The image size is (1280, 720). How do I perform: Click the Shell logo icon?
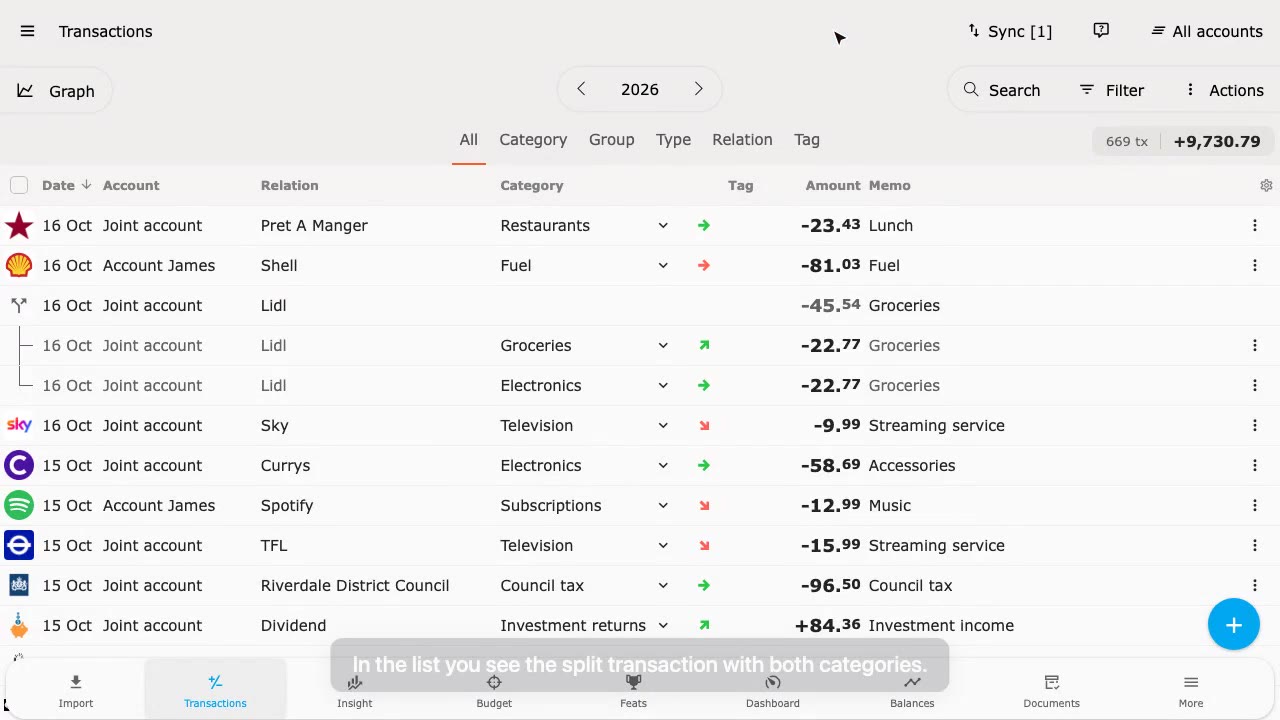click(x=19, y=265)
